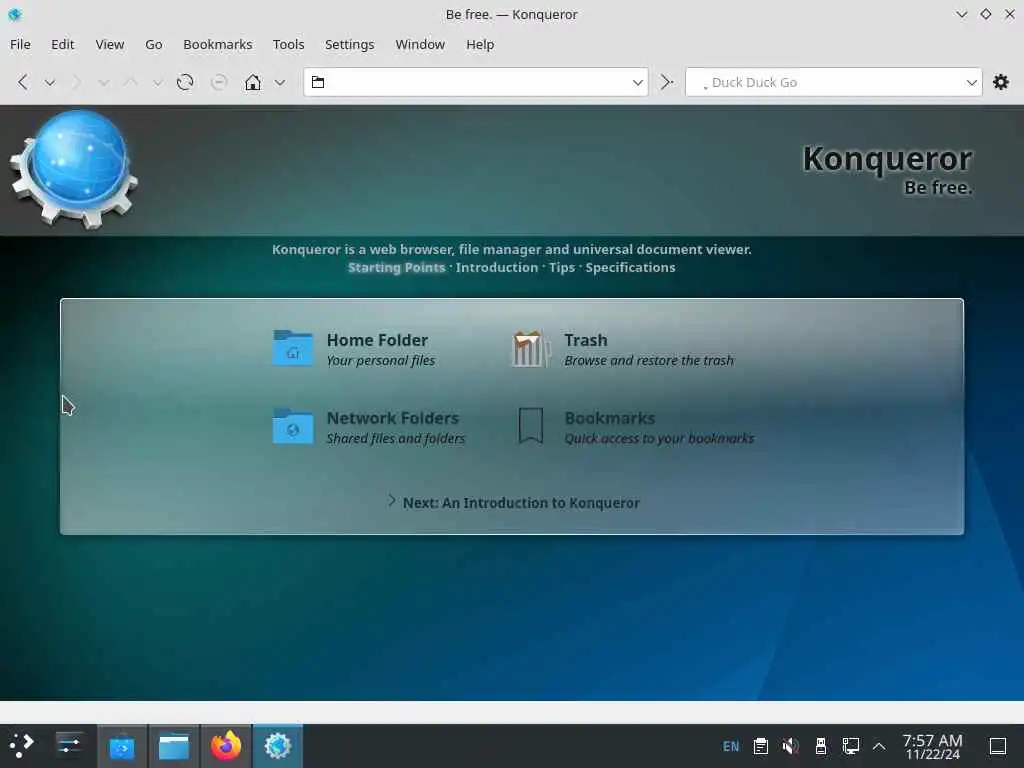Click the Network Folders icon
Image resolution: width=1024 pixels, height=768 pixels.
[x=293, y=426]
